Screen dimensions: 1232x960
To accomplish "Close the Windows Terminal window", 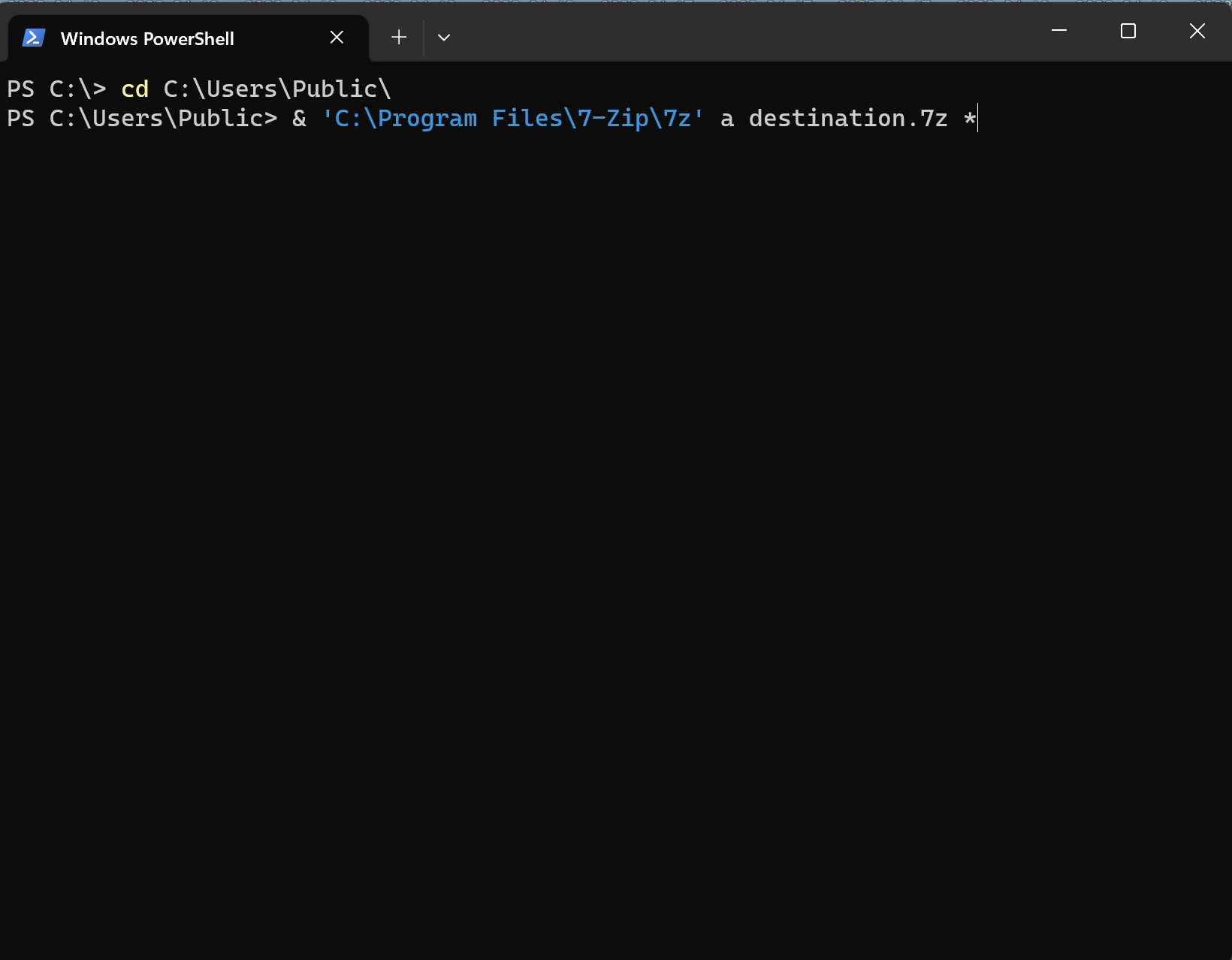I will 1197,31.
